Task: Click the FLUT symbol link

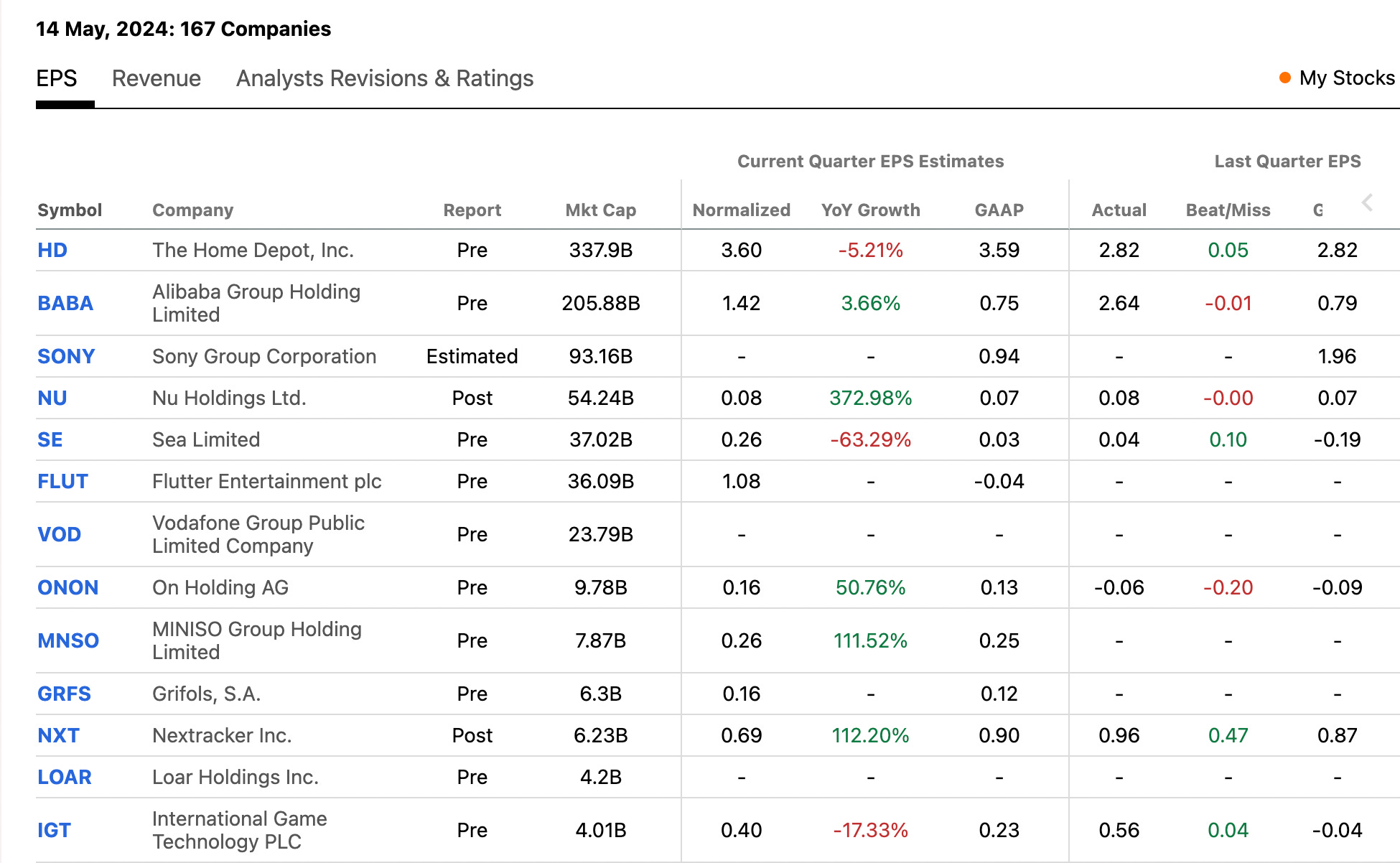Action: 62,481
